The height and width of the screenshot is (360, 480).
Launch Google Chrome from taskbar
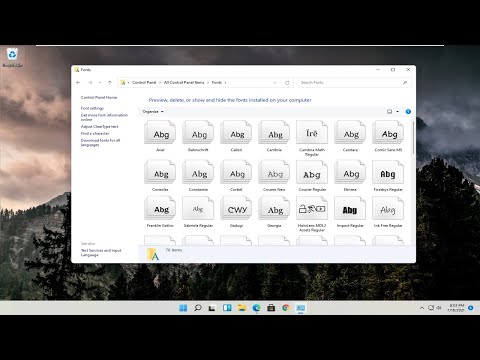pyautogui.click(x=286, y=308)
